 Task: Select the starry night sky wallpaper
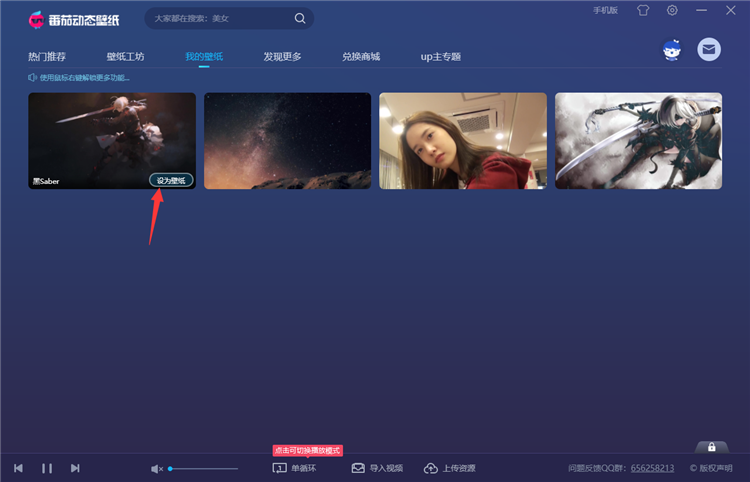coord(287,141)
